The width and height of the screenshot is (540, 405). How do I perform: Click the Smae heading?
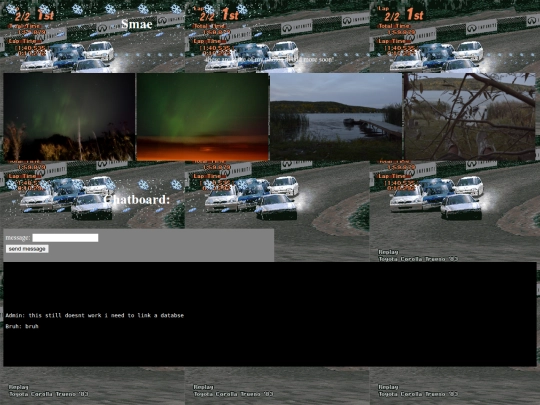point(137,24)
